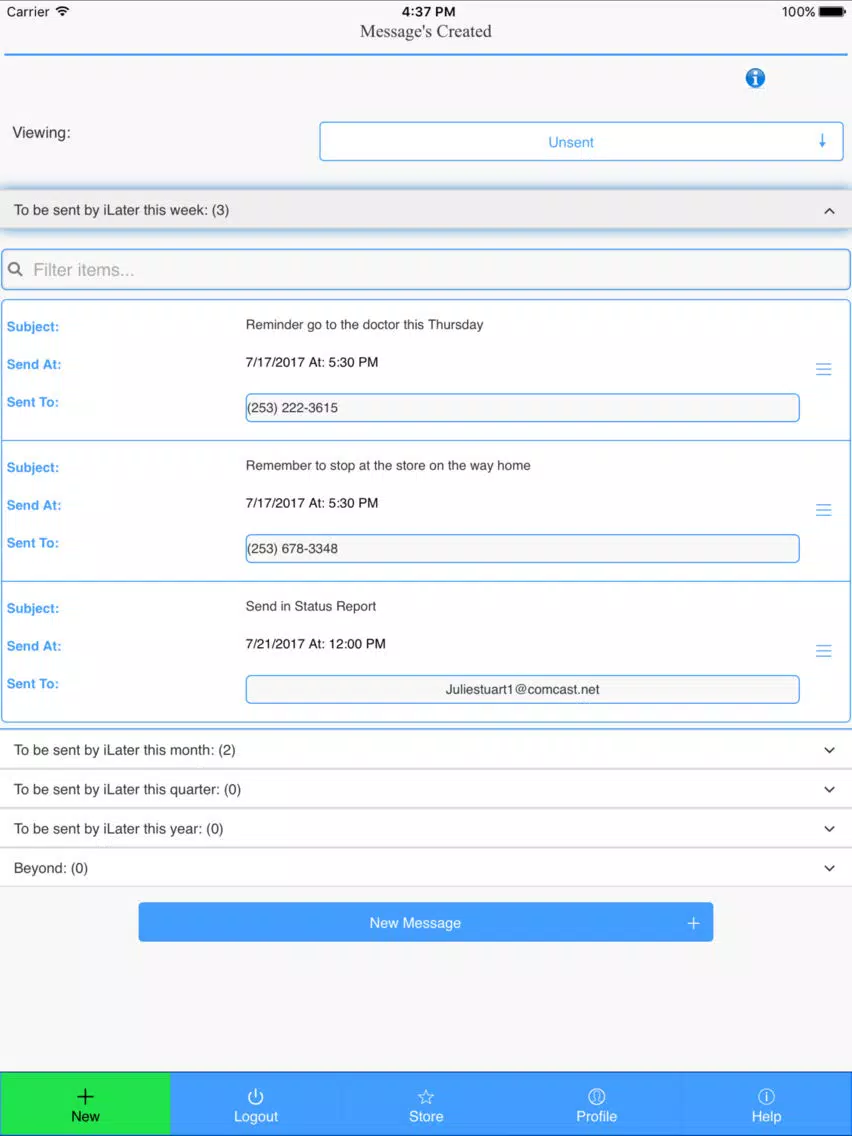The image size is (852, 1136).
Task: Click send time '7/21/2017 At: 12:00 PM'
Action: [x=315, y=643]
